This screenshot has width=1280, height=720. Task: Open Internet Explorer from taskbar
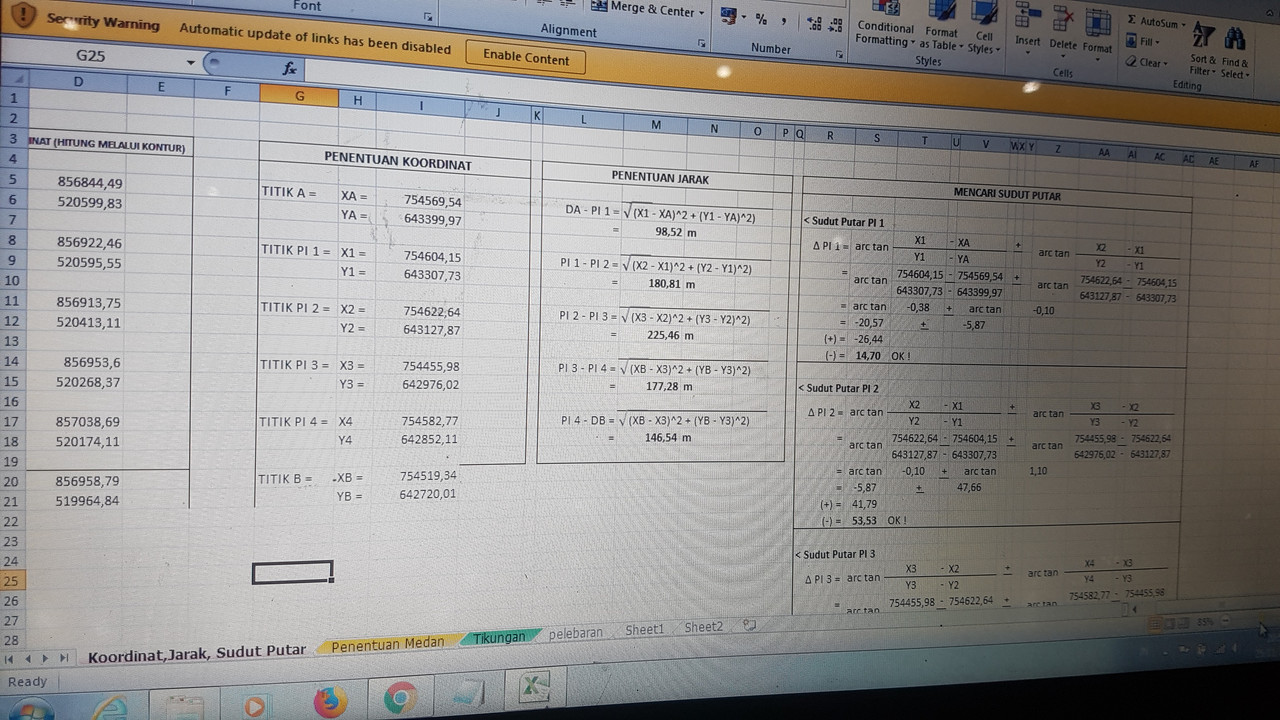108,707
